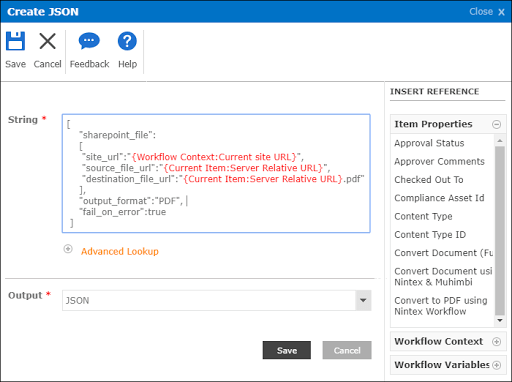Select Convert to PDF using Nintex Workflow
Screen dimensions: 512x382
point(441,306)
